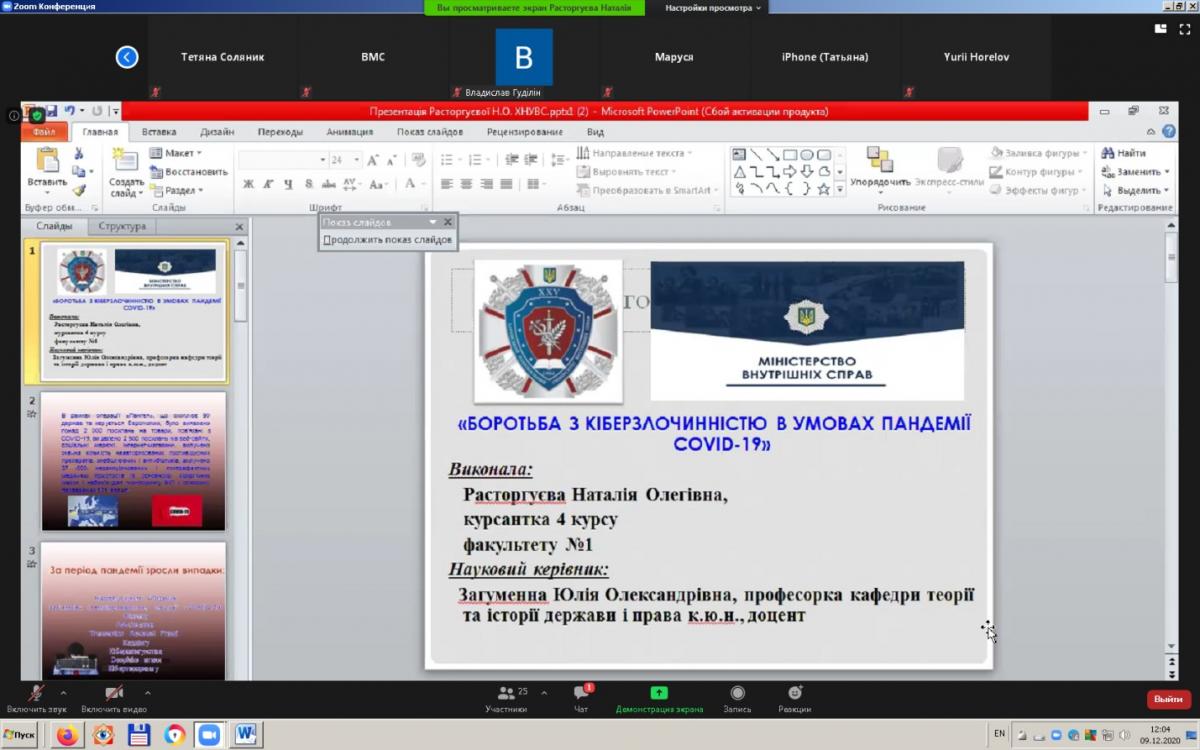The width and height of the screenshot is (1200, 750).
Task: Click Продолжить показ слайдов
Action: pos(388,240)
